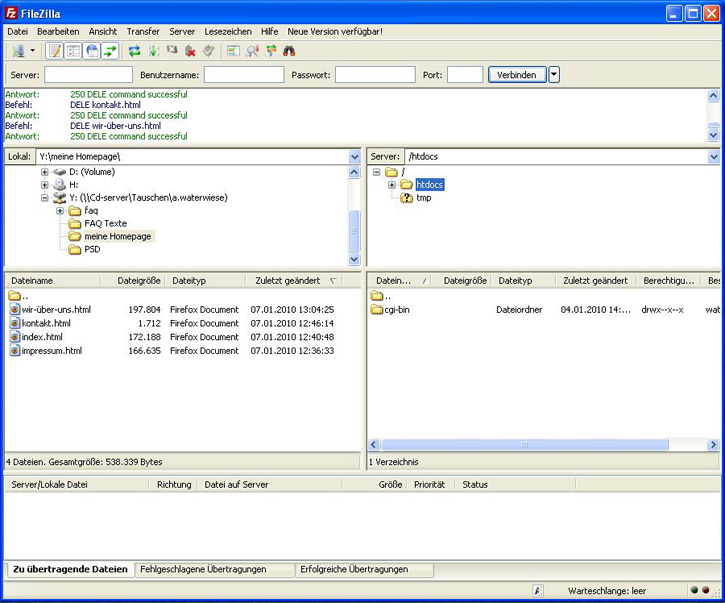This screenshot has height=603, width=725.
Task: Click the Refresh file lists icon
Action: [x=134, y=51]
